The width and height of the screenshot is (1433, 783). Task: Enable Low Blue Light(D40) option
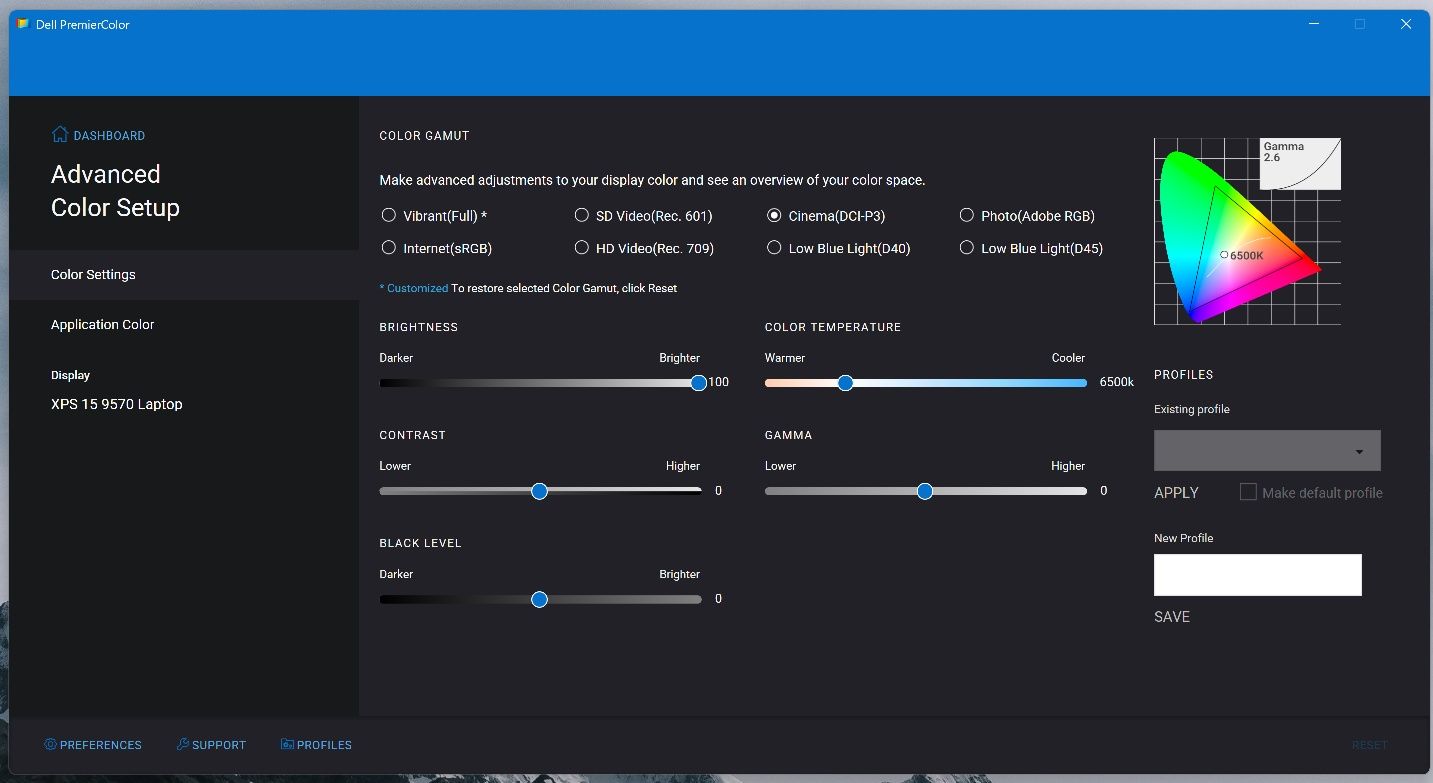(x=774, y=247)
